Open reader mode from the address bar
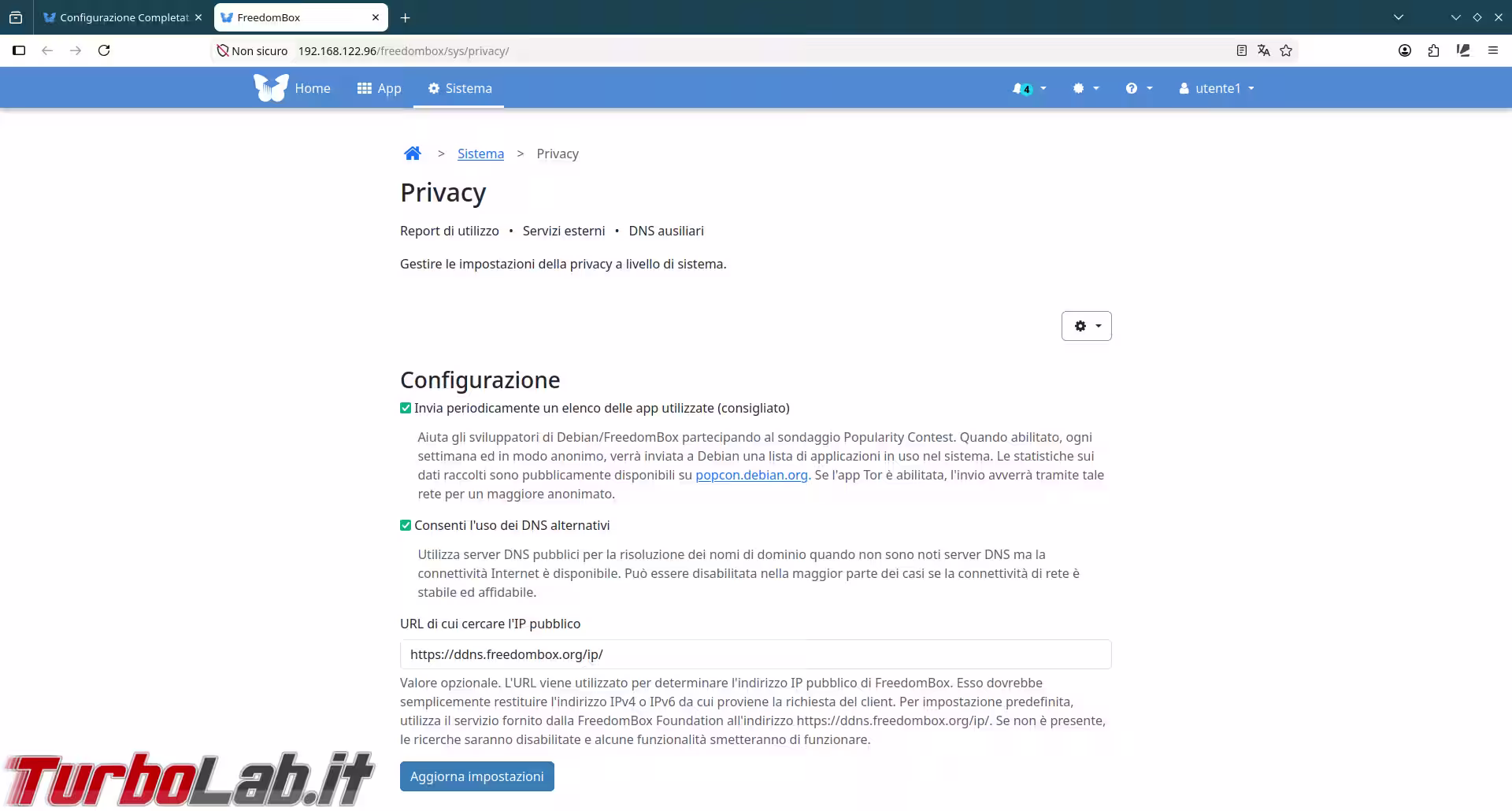 [1242, 50]
